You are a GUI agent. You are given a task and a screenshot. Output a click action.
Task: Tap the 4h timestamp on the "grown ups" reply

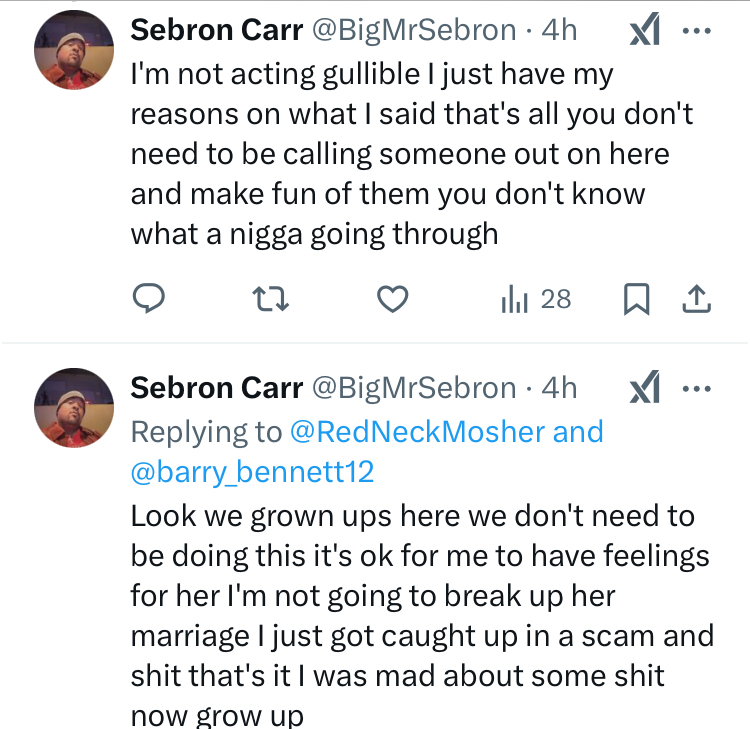pyautogui.click(x=559, y=387)
